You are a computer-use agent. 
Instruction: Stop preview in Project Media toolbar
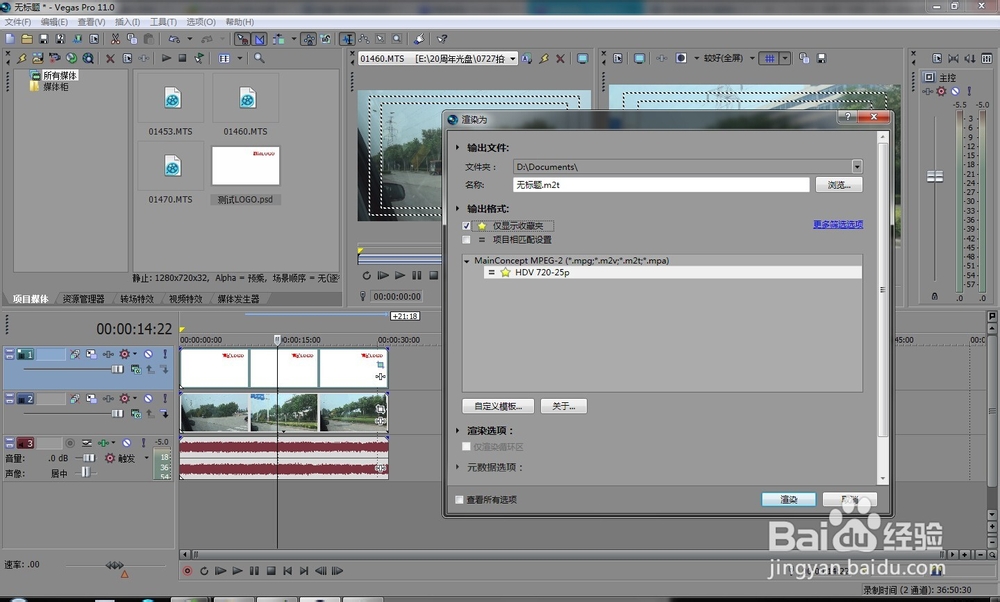(182, 58)
